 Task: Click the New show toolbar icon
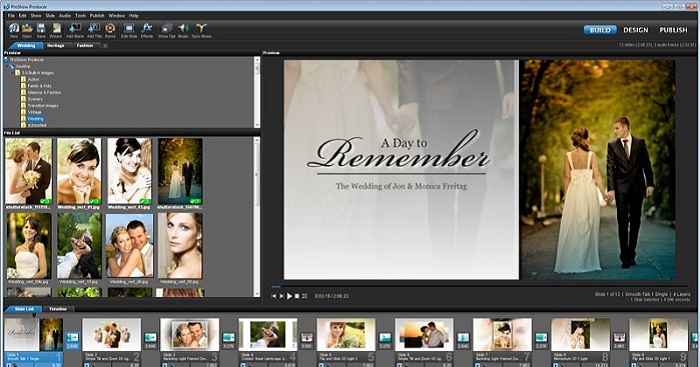pyautogui.click(x=14, y=29)
